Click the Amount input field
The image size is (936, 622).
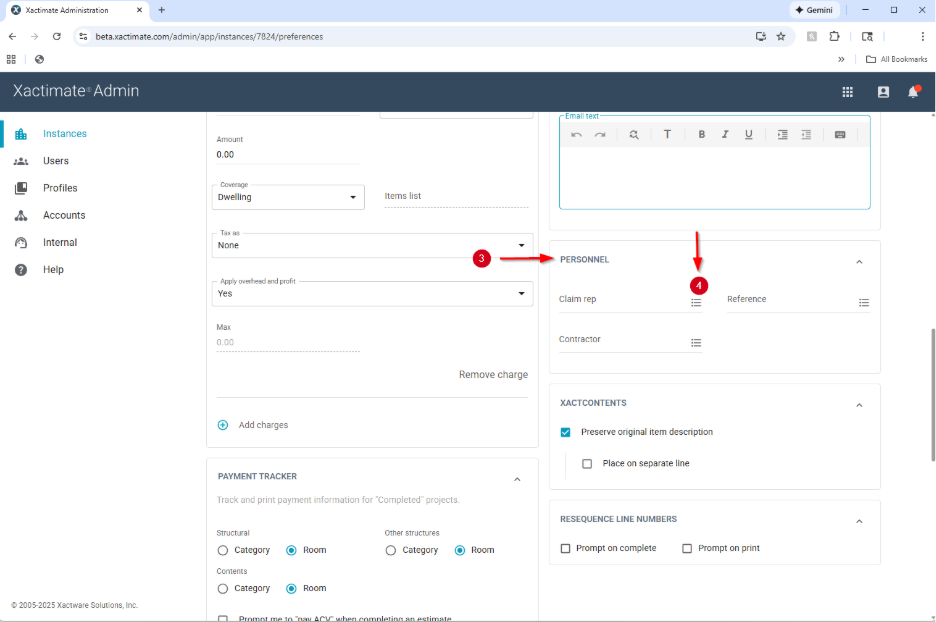[288, 155]
